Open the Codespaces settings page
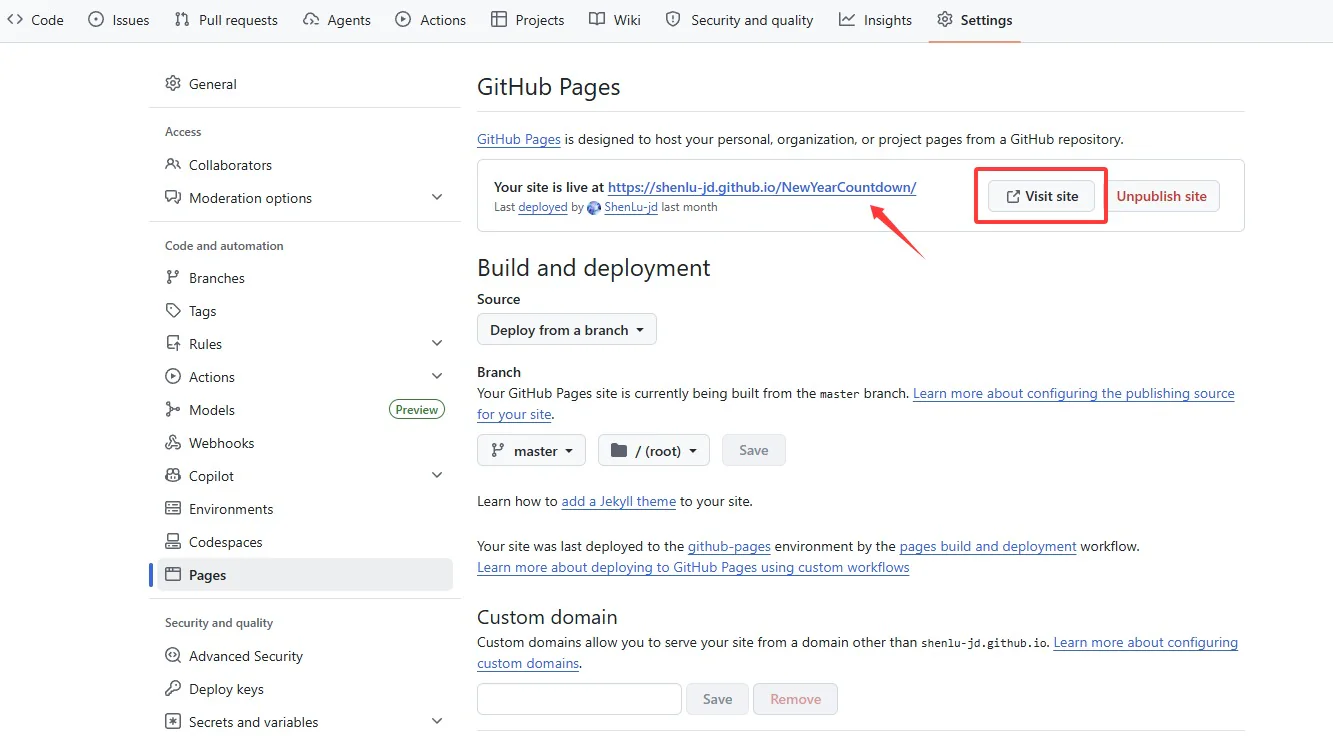 pyautogui.click(x=305, y=542)
